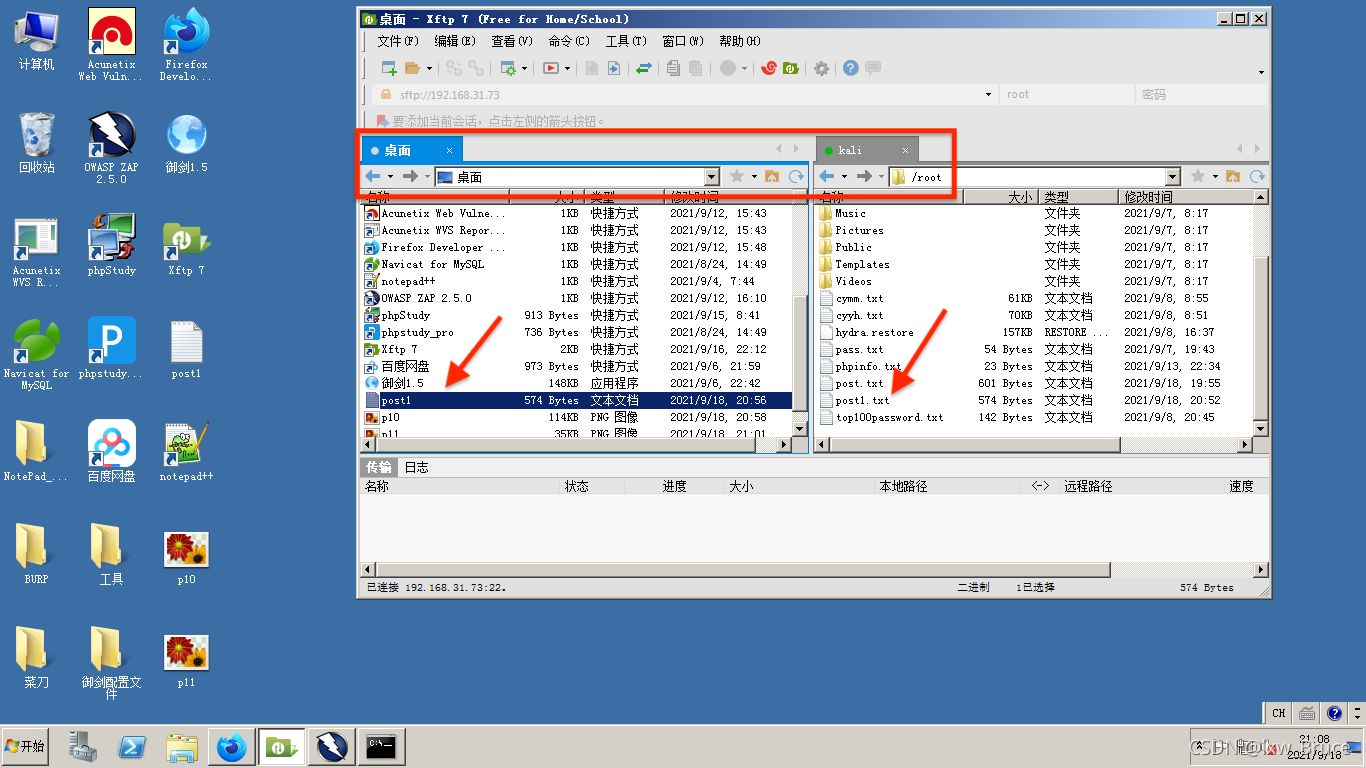Viewport: 1366px width, 768px height.
Task: Switch to the 日志 tab
Action: click(416, 467)
